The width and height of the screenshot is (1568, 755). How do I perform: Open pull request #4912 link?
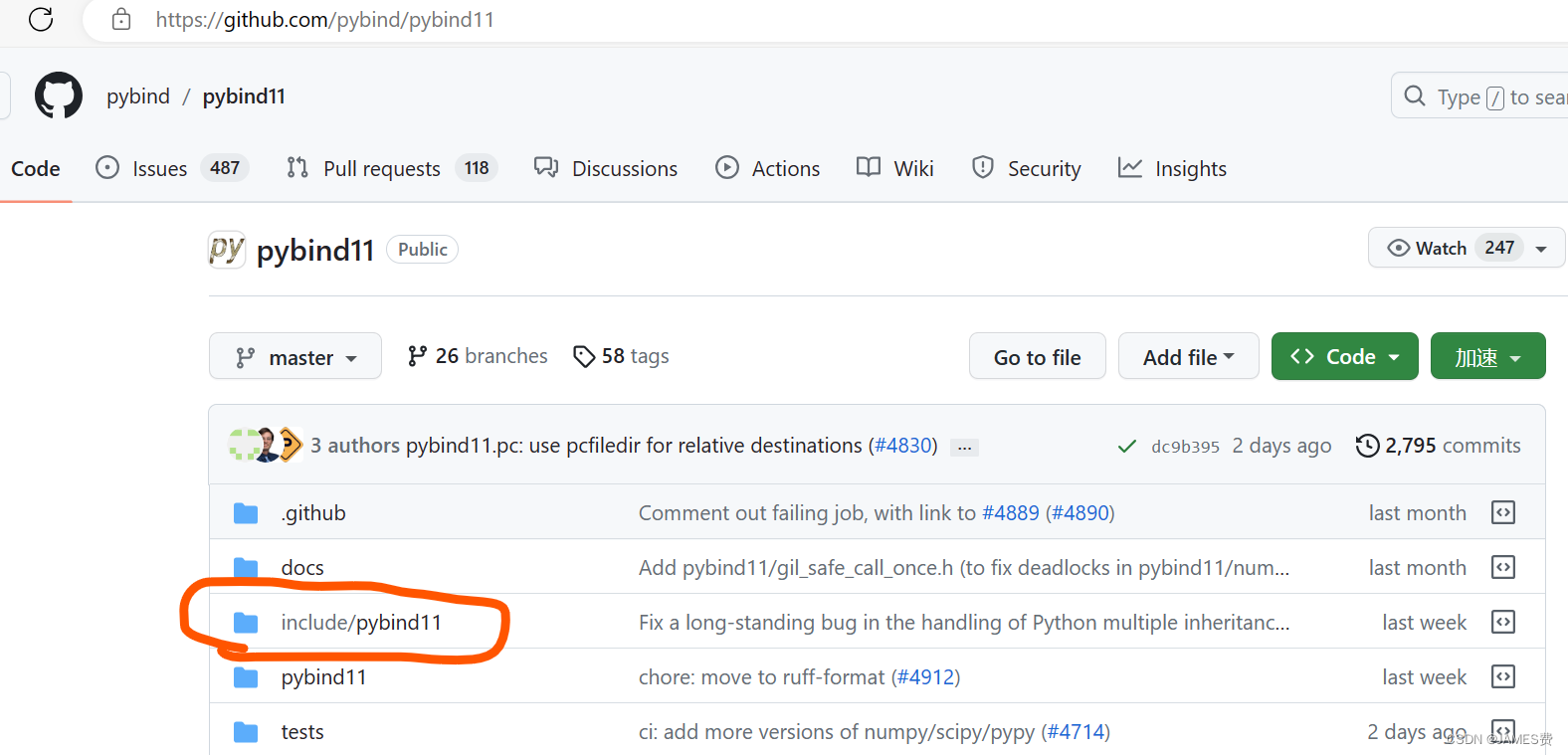925,677
